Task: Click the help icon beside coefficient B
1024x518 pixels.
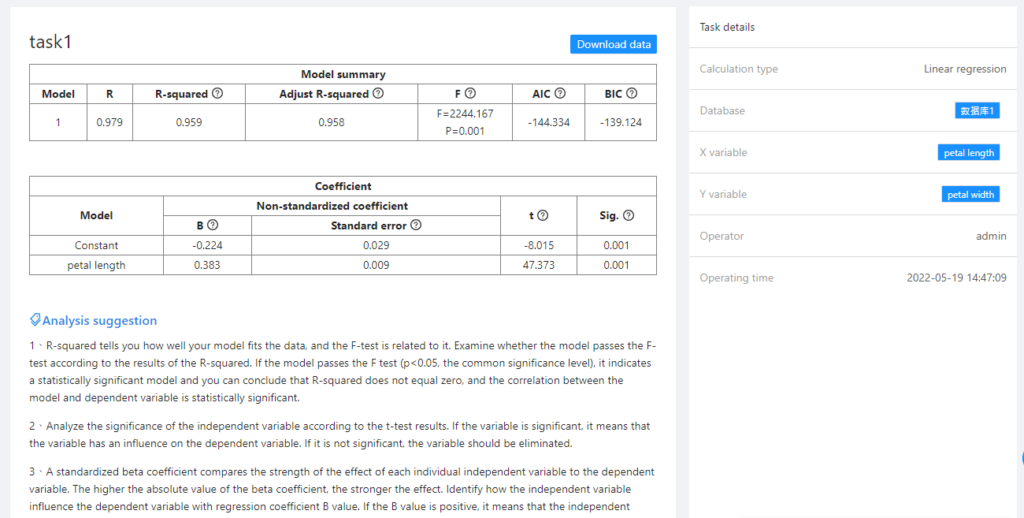Action: coord(213,225)
